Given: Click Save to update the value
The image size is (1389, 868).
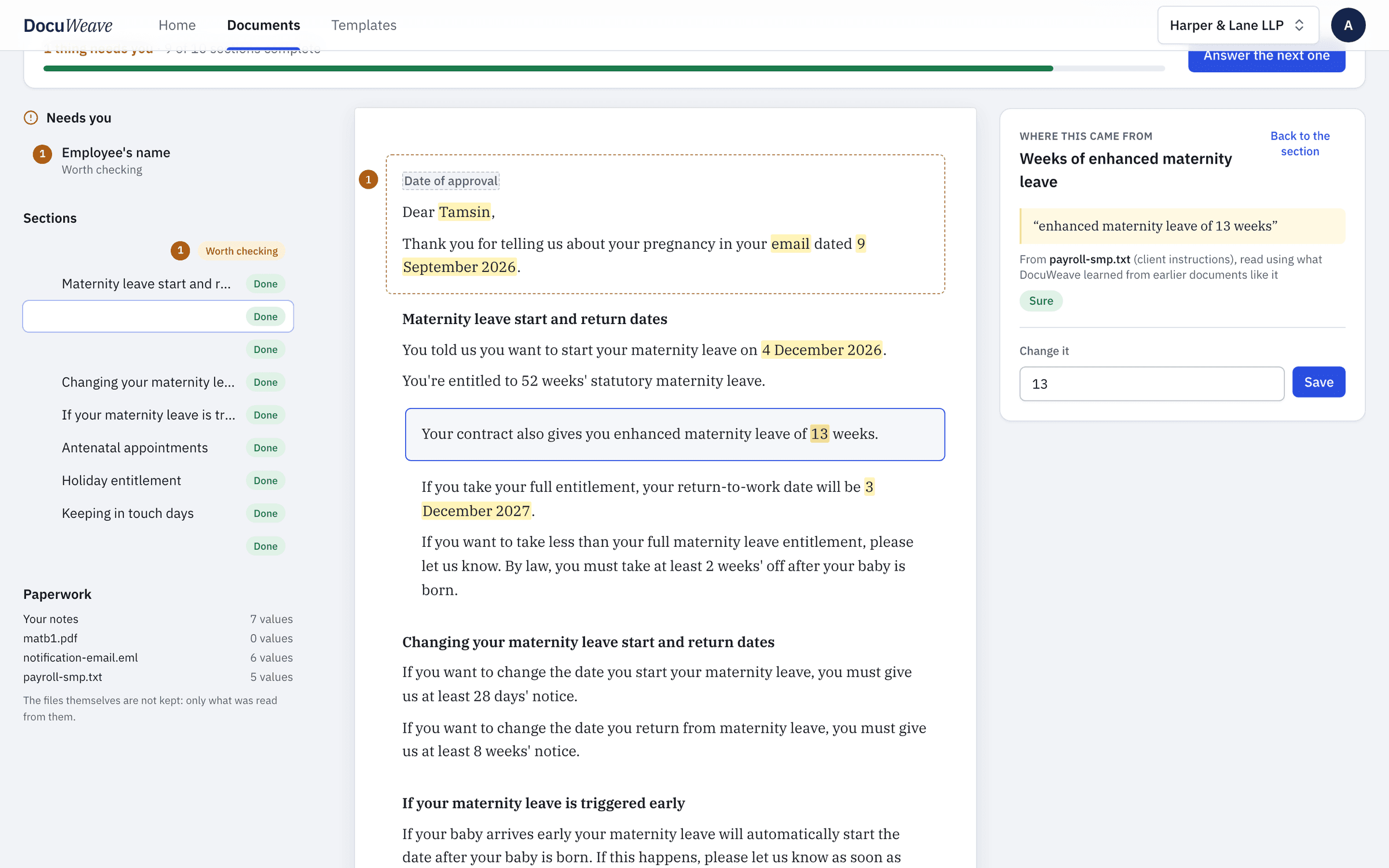Looking at the screenshot, I should [1318, 382].
